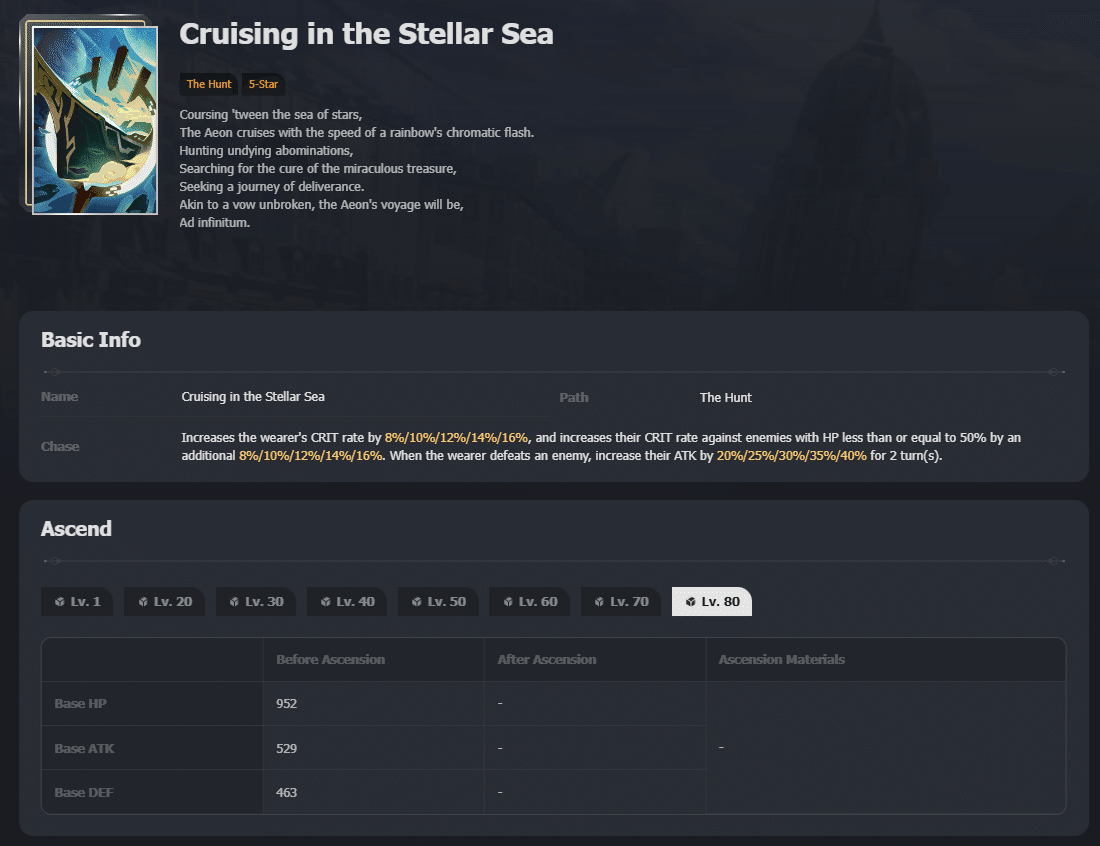Click the cube icon beside Lv. 70
This screenshot has width=1100, height=846.
(599, 602)
